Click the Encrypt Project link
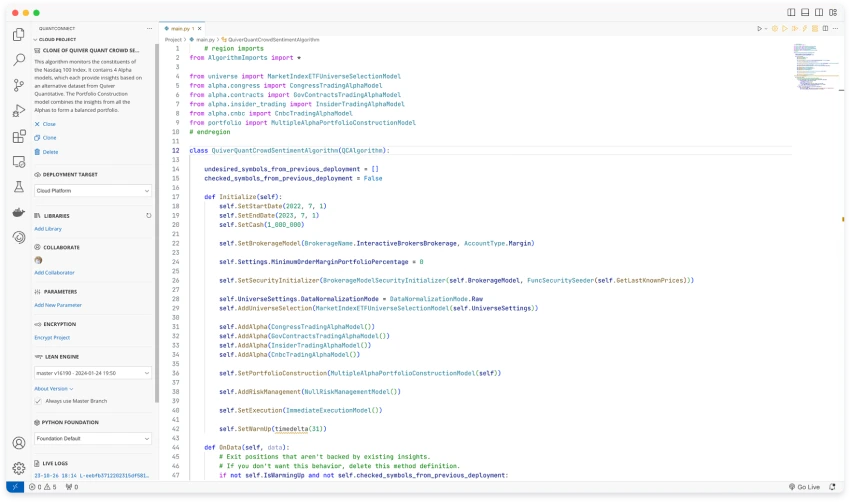This screenshot has width=850, height=502. 52,338
